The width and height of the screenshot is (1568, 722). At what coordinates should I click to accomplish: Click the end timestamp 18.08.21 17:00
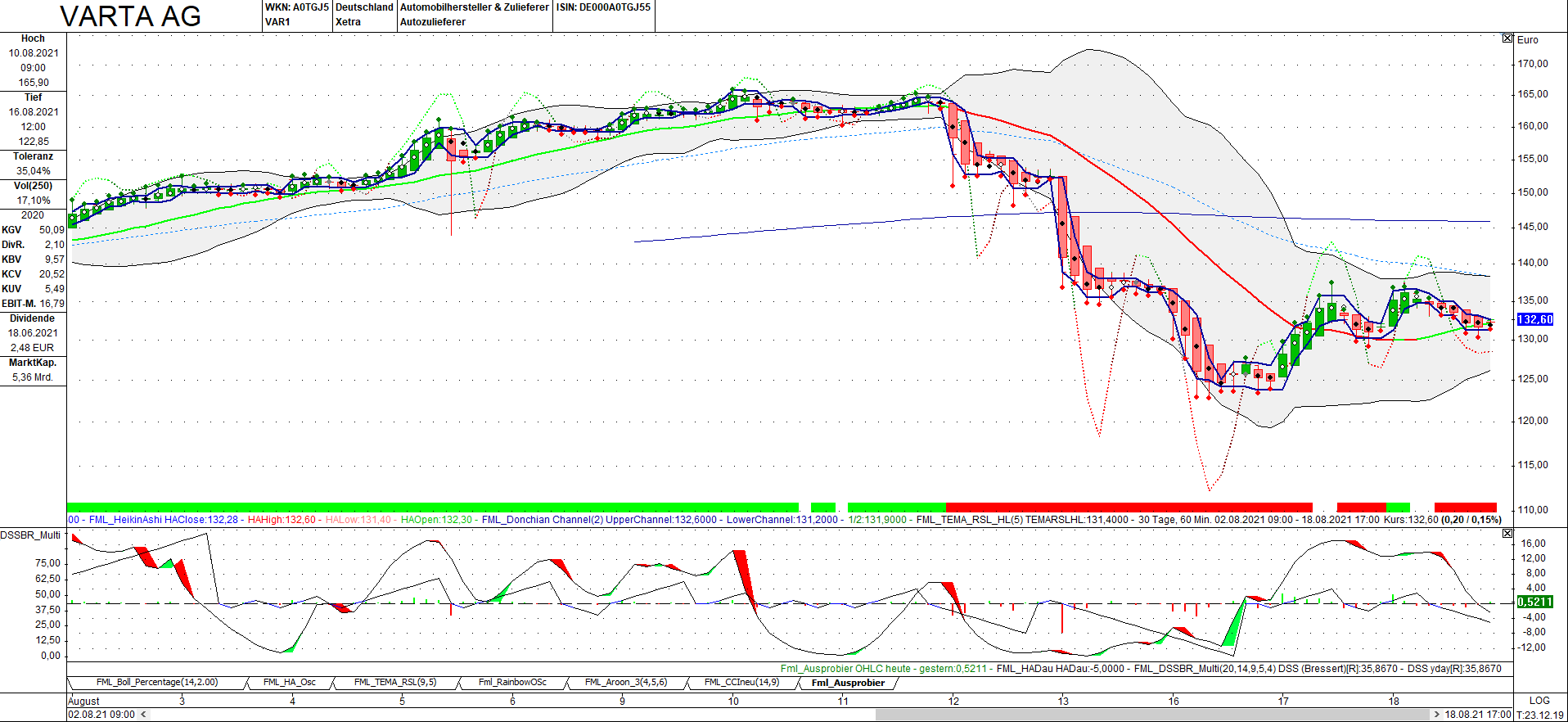(x=1478, y=715)
